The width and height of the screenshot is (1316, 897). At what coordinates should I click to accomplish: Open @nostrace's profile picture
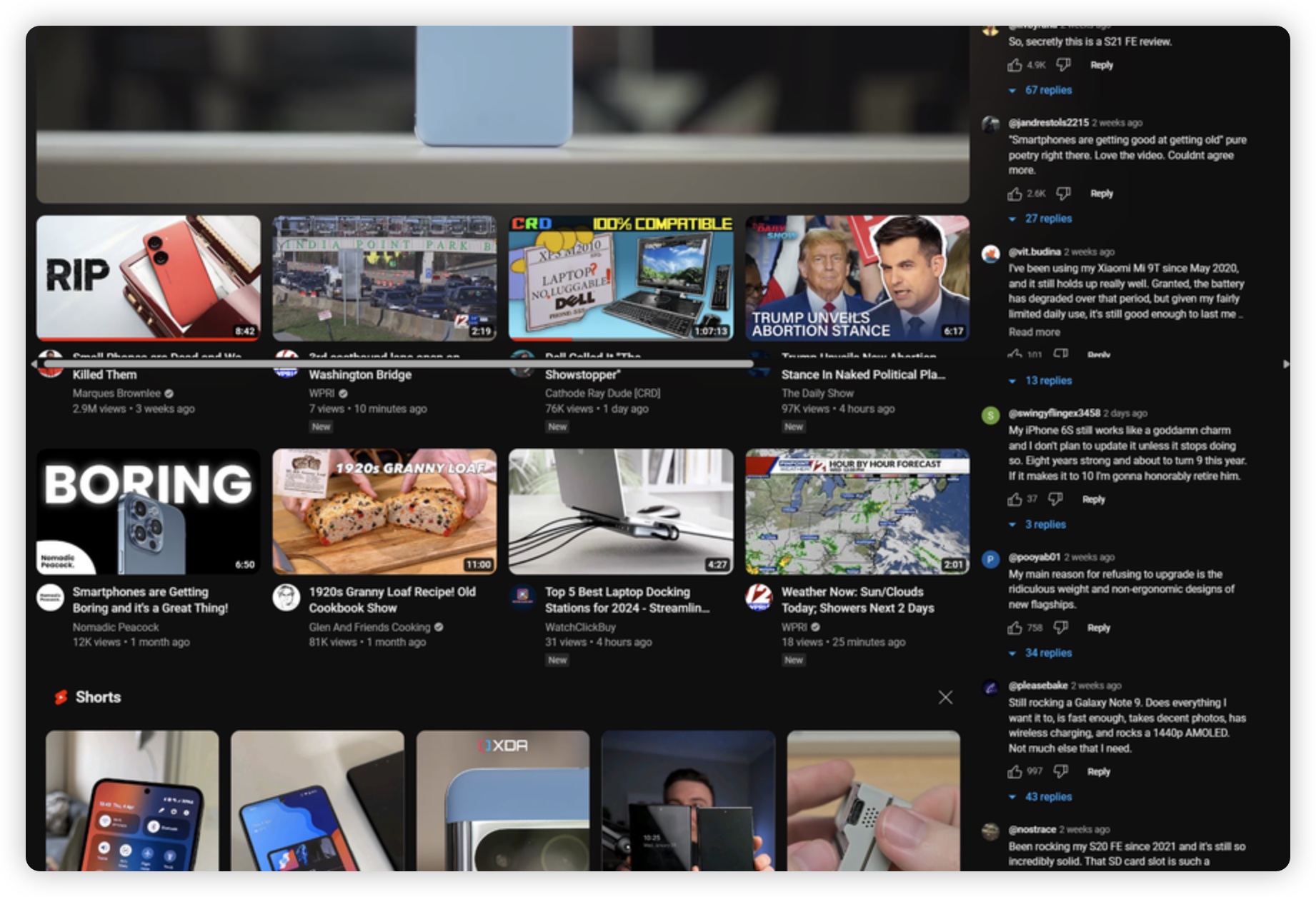991,832
